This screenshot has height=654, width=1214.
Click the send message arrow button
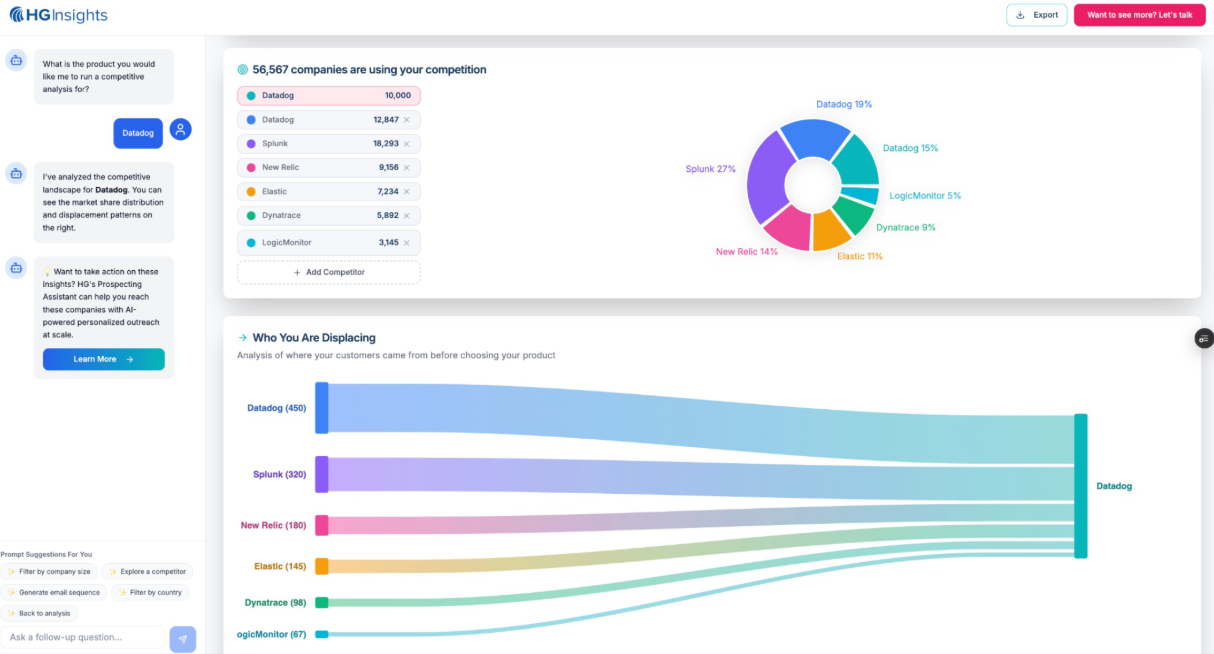[183, 639]
